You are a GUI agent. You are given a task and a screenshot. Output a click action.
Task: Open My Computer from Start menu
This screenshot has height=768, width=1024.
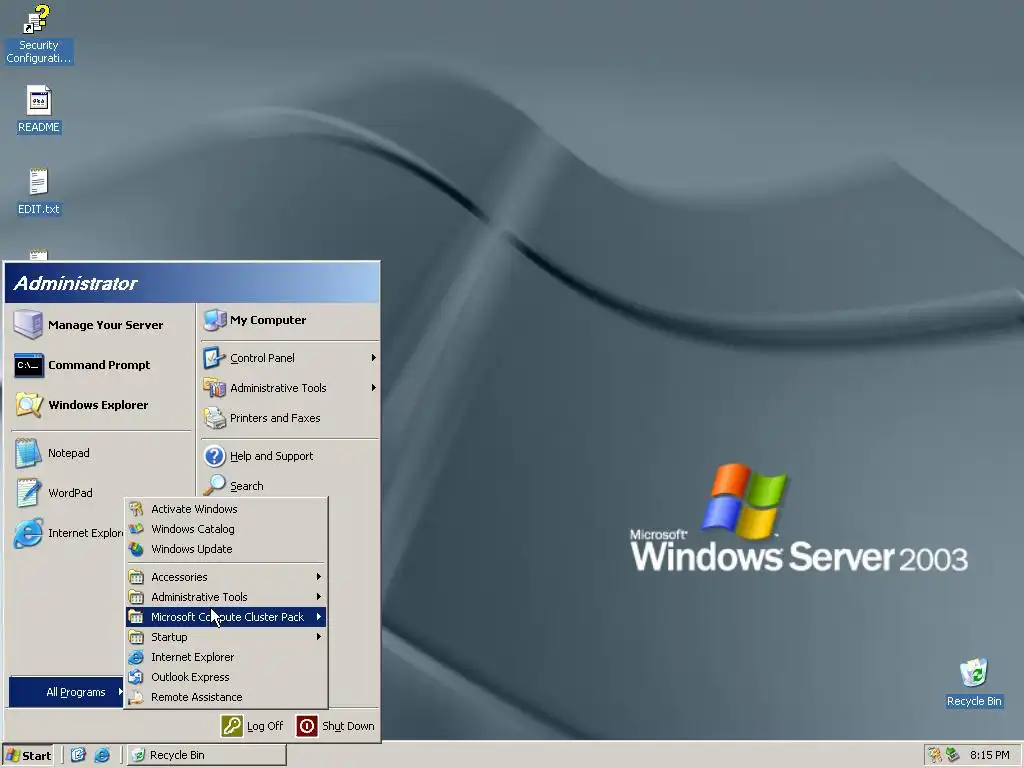[x=290, y=320]
